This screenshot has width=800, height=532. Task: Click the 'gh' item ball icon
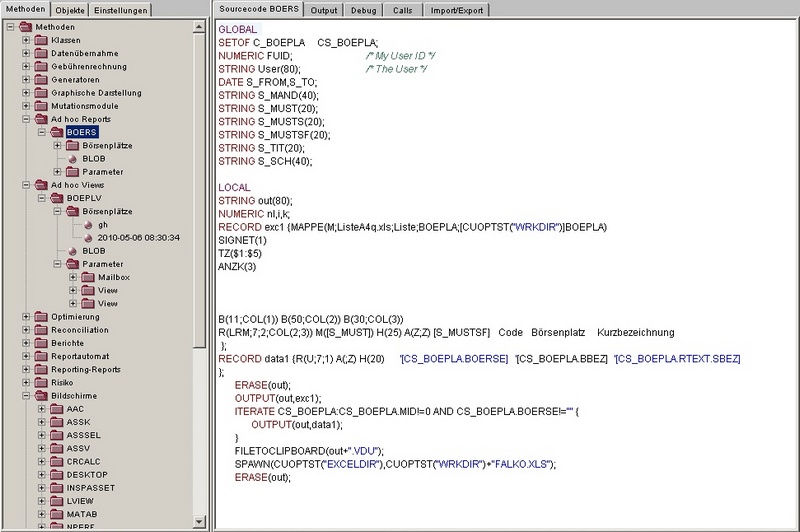tap(88, 224)
